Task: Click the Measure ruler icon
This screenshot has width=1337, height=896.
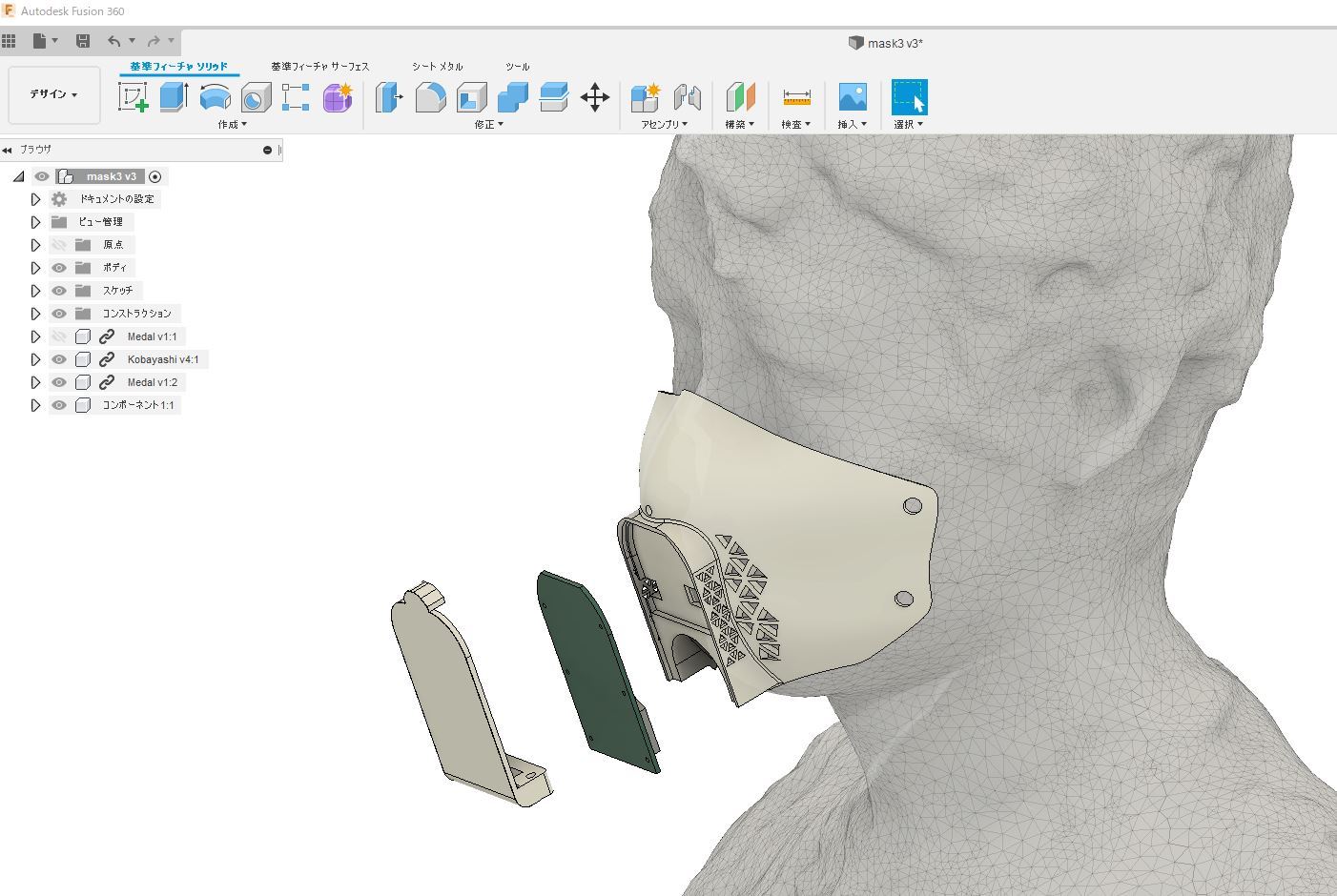Action: (x=796, y=97)
